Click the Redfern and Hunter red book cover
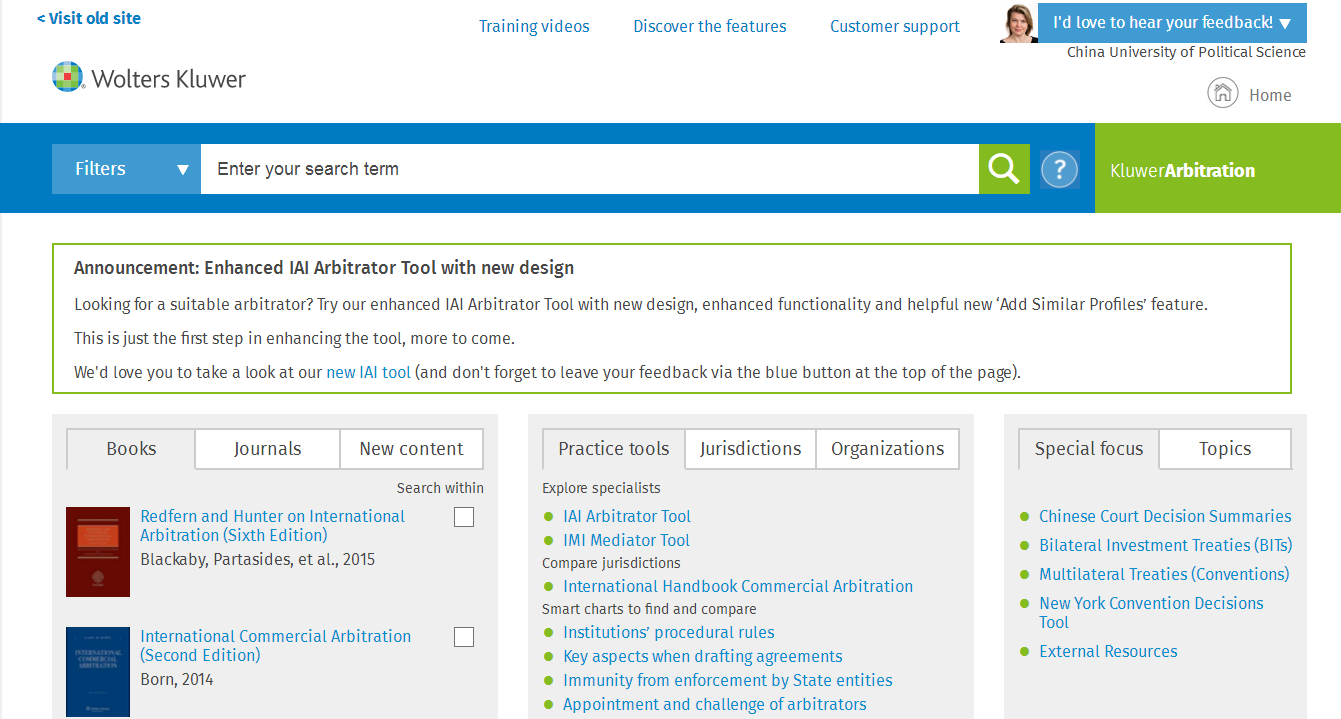 (x=98, y=552)
